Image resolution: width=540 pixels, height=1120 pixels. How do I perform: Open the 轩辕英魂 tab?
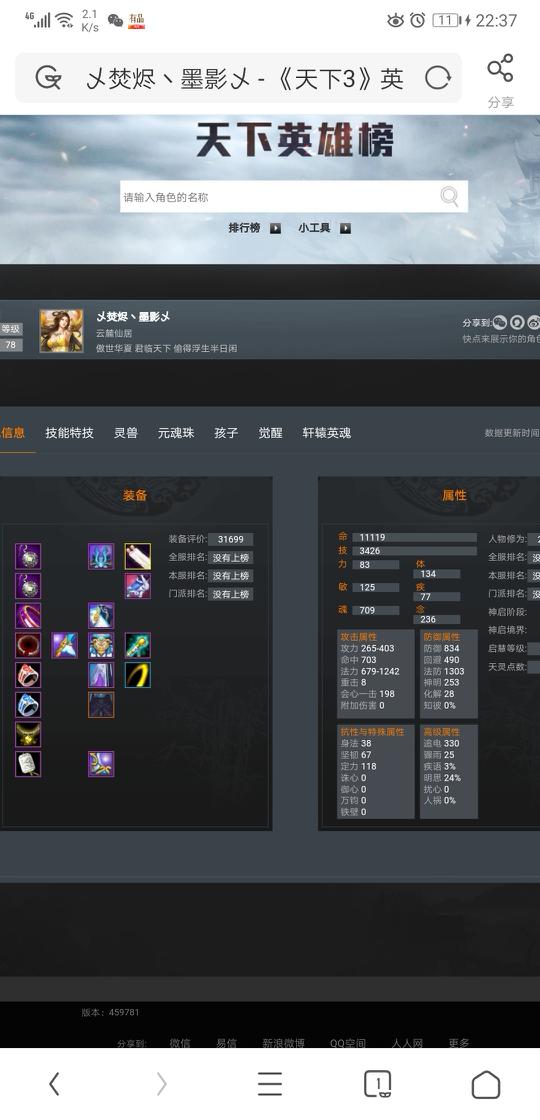[326, 433]
